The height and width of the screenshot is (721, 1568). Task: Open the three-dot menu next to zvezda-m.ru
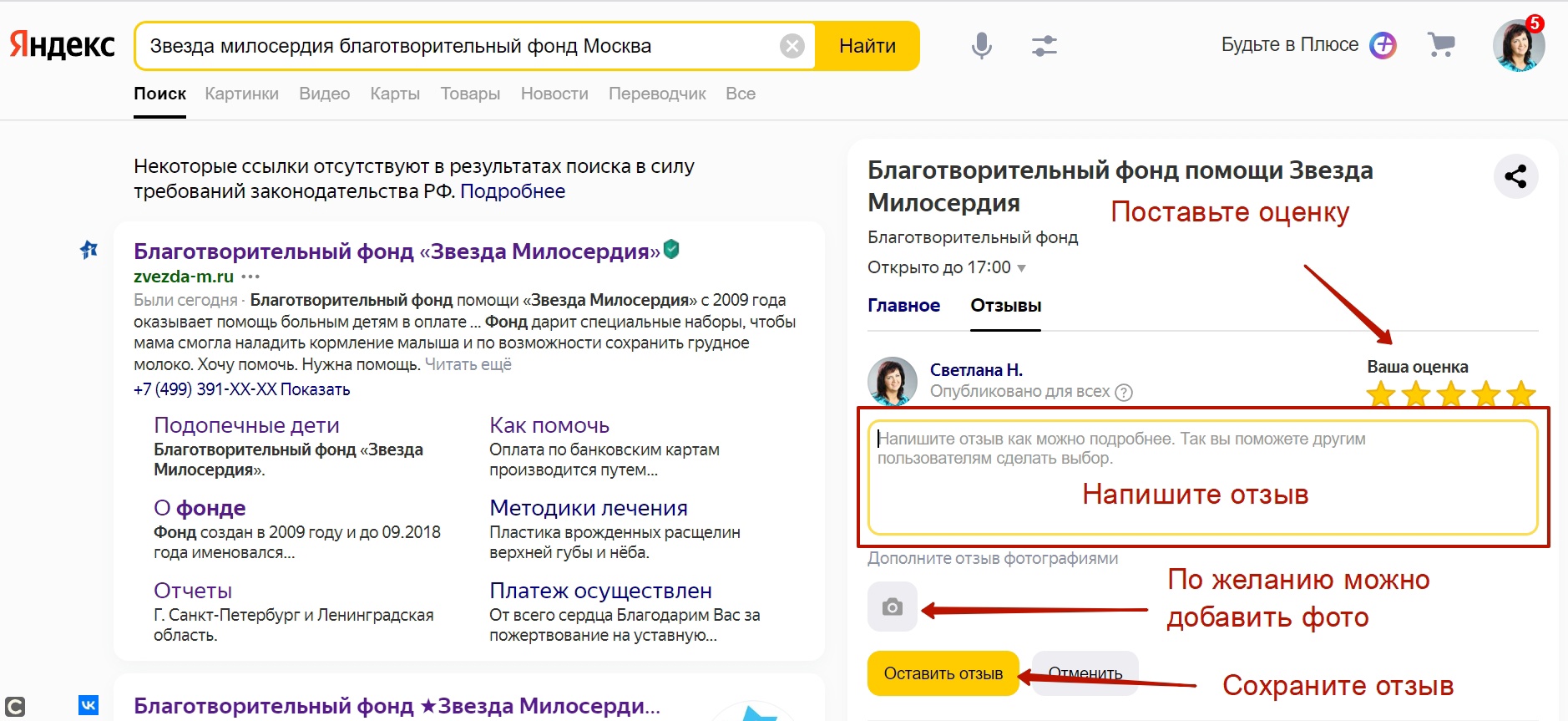250,277
